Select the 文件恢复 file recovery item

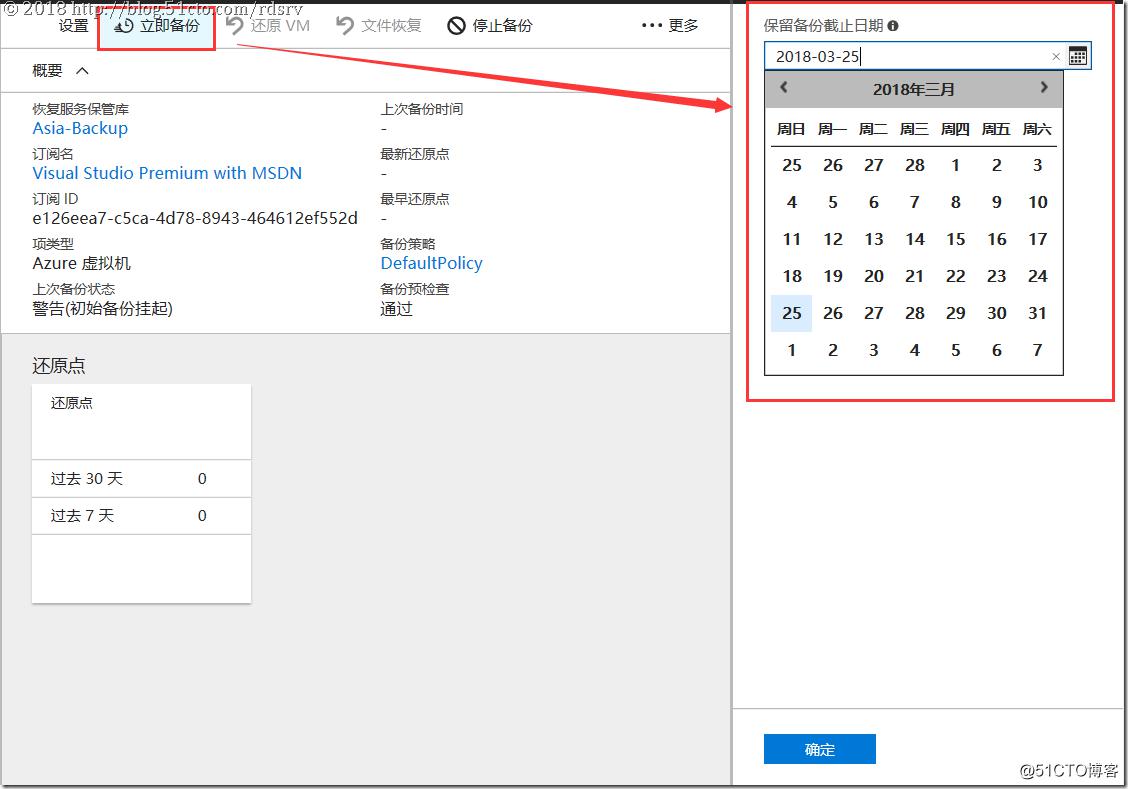[379, 26]
